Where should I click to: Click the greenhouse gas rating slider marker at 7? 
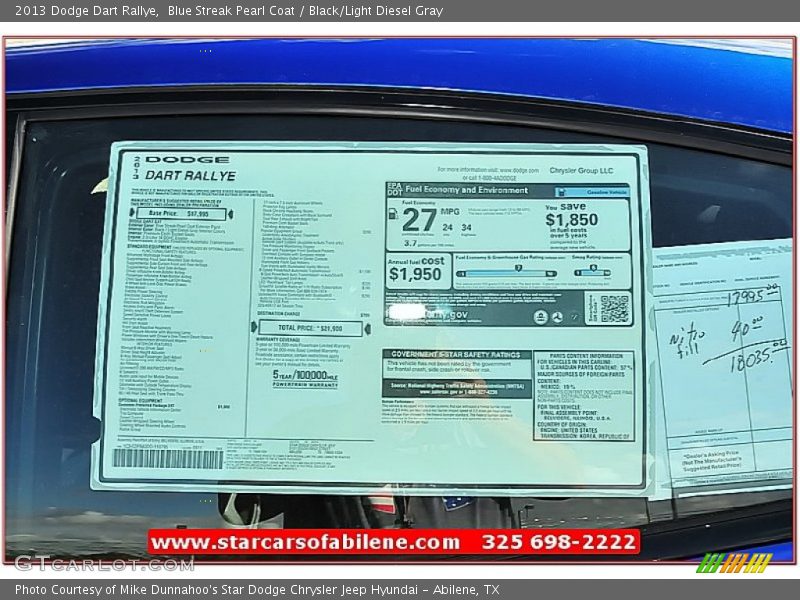click(x=518, y=266)
